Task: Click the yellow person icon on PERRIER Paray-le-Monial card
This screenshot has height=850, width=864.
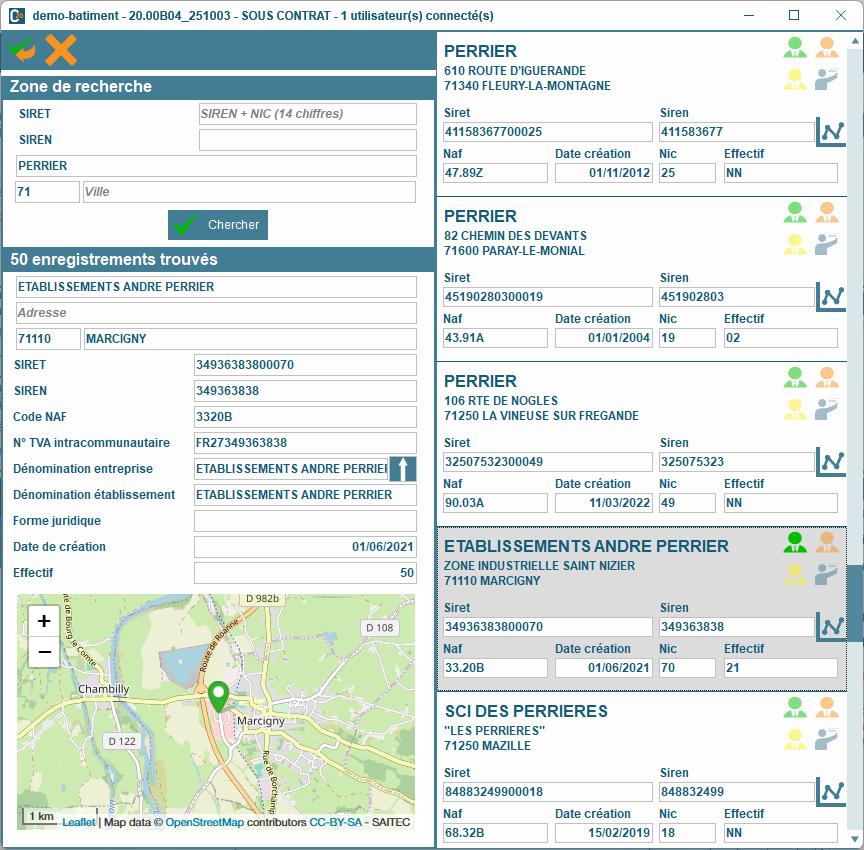Action: tap(795, 244)
